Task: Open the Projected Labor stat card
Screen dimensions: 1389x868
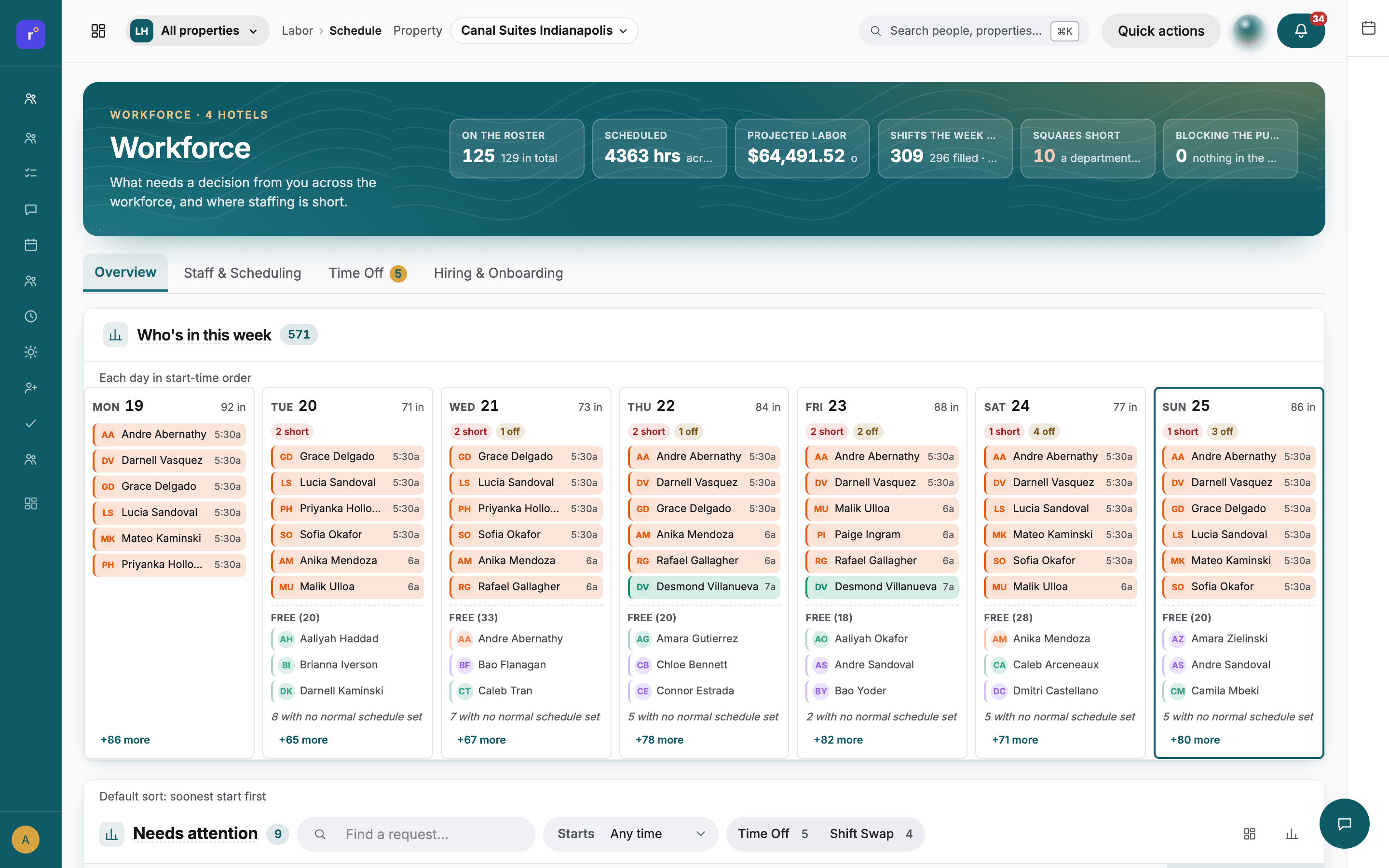Action: point(802,149)
